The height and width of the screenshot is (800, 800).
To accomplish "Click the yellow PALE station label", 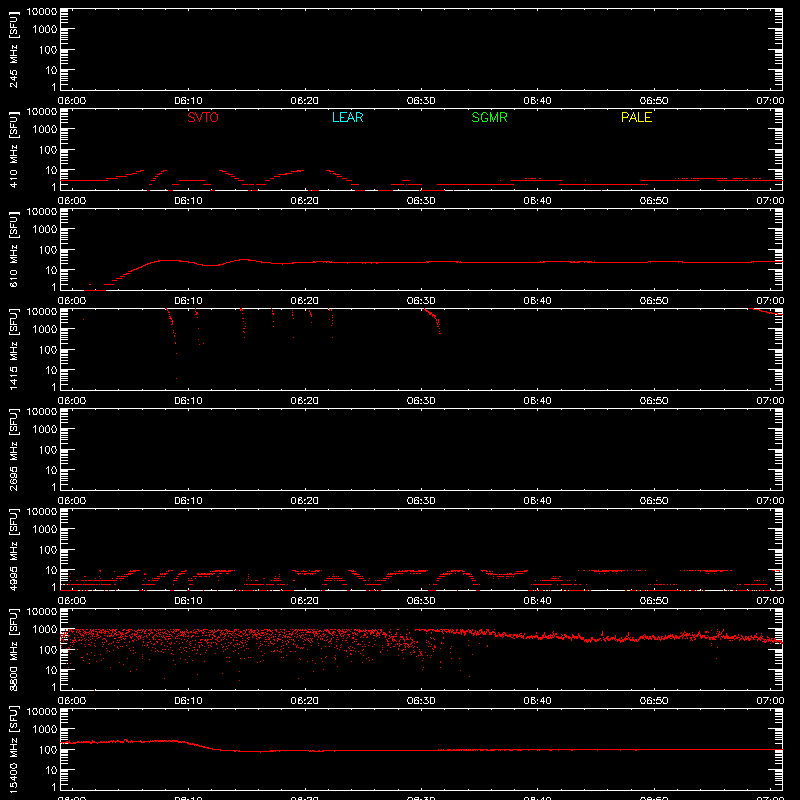I will point(636,117).
